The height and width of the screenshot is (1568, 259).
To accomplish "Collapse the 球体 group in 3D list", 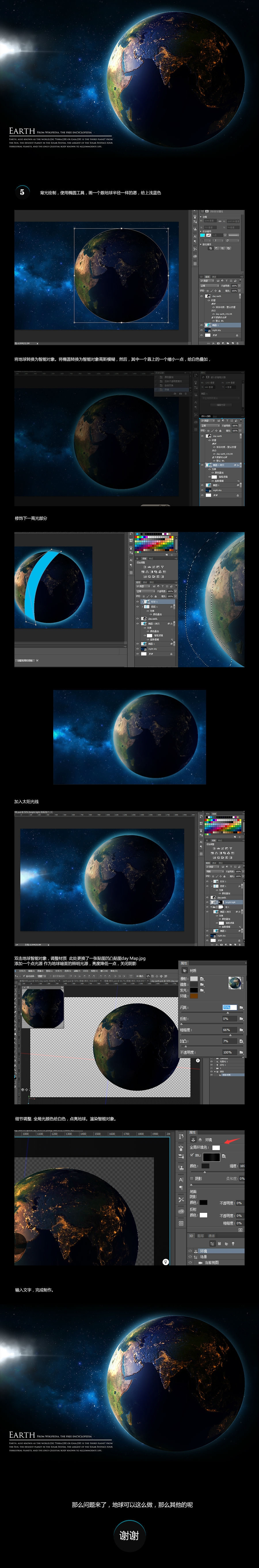I will click(x=215, y=1071).
